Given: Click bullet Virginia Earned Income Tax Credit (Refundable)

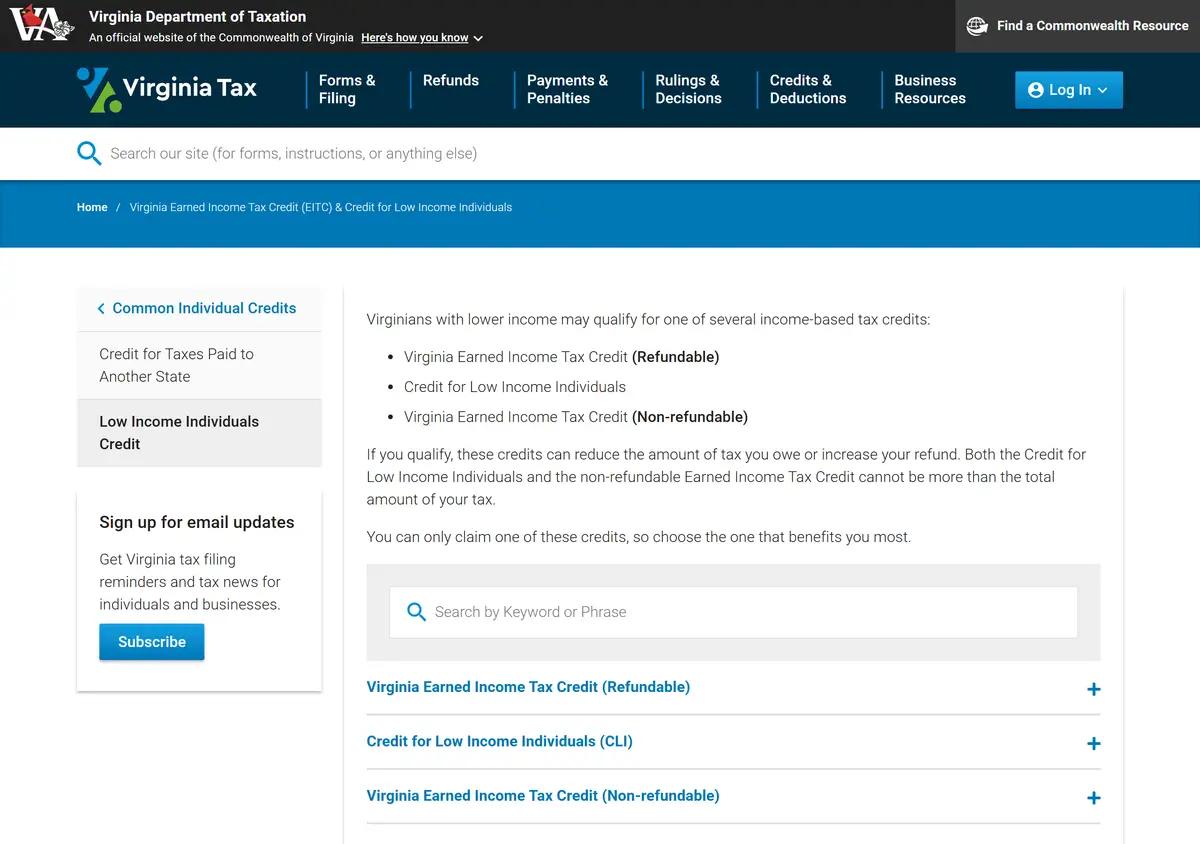Looking at the screenshot, I should tap(562, 357).
